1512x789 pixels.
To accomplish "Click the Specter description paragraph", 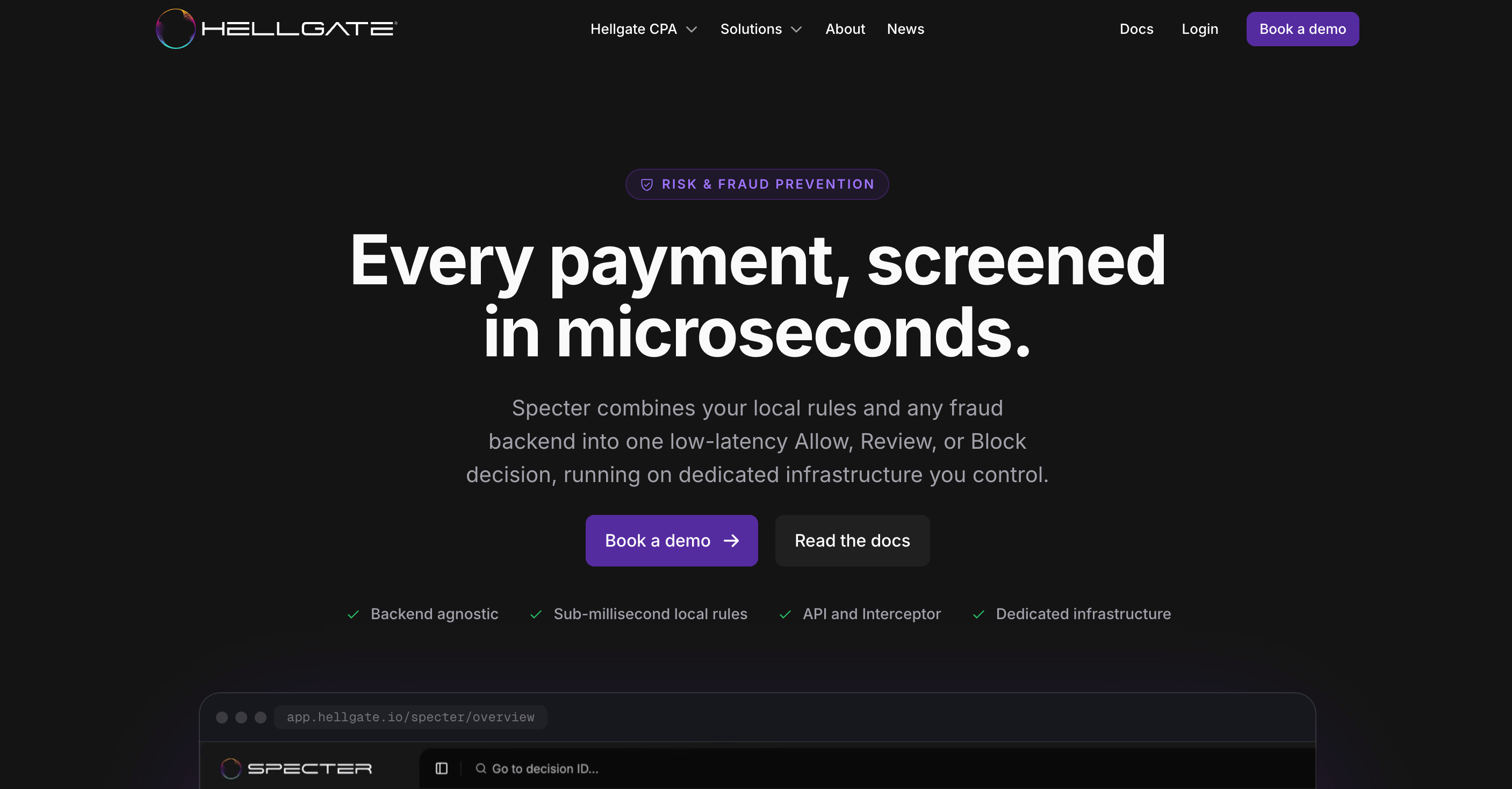I will pyautogui.click(x=757, y=441).
